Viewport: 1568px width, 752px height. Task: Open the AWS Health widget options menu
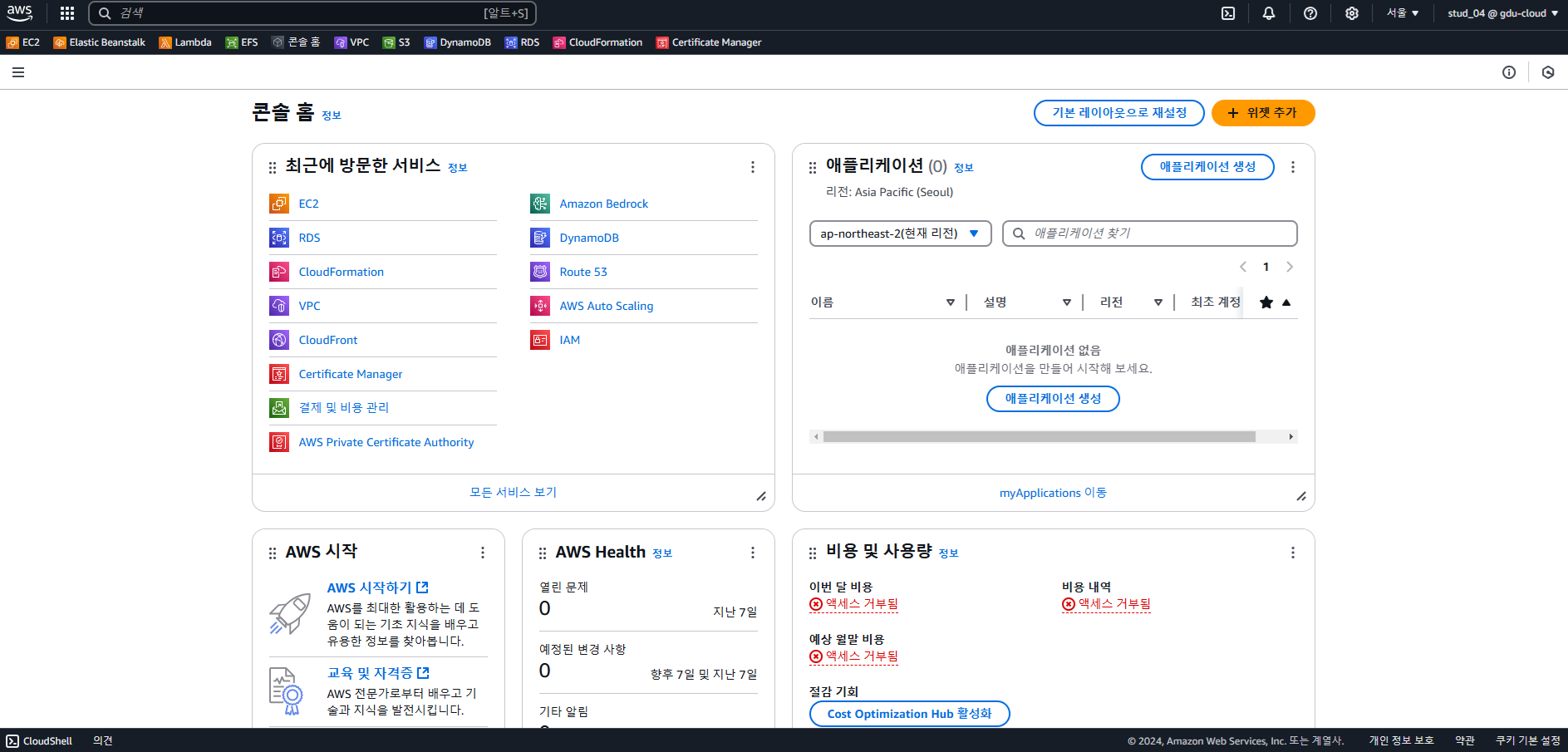coord(753,553)
